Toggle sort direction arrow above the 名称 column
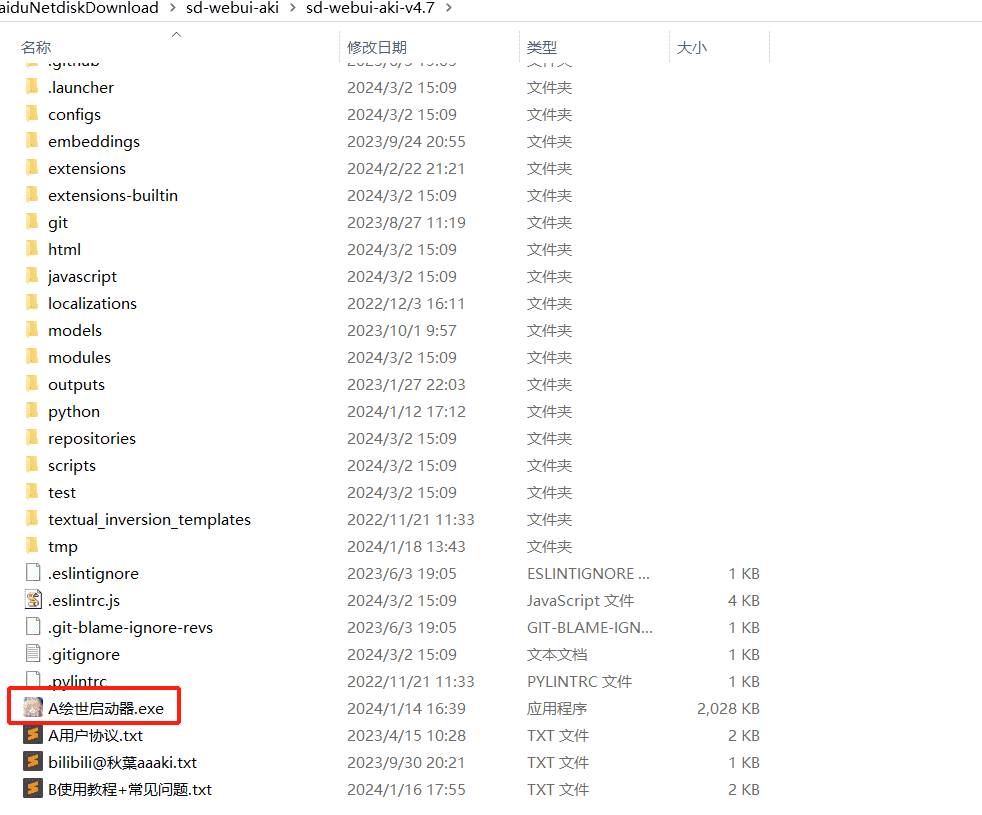The height and width of the screenshot is (815, 982). tap(176, 34)
